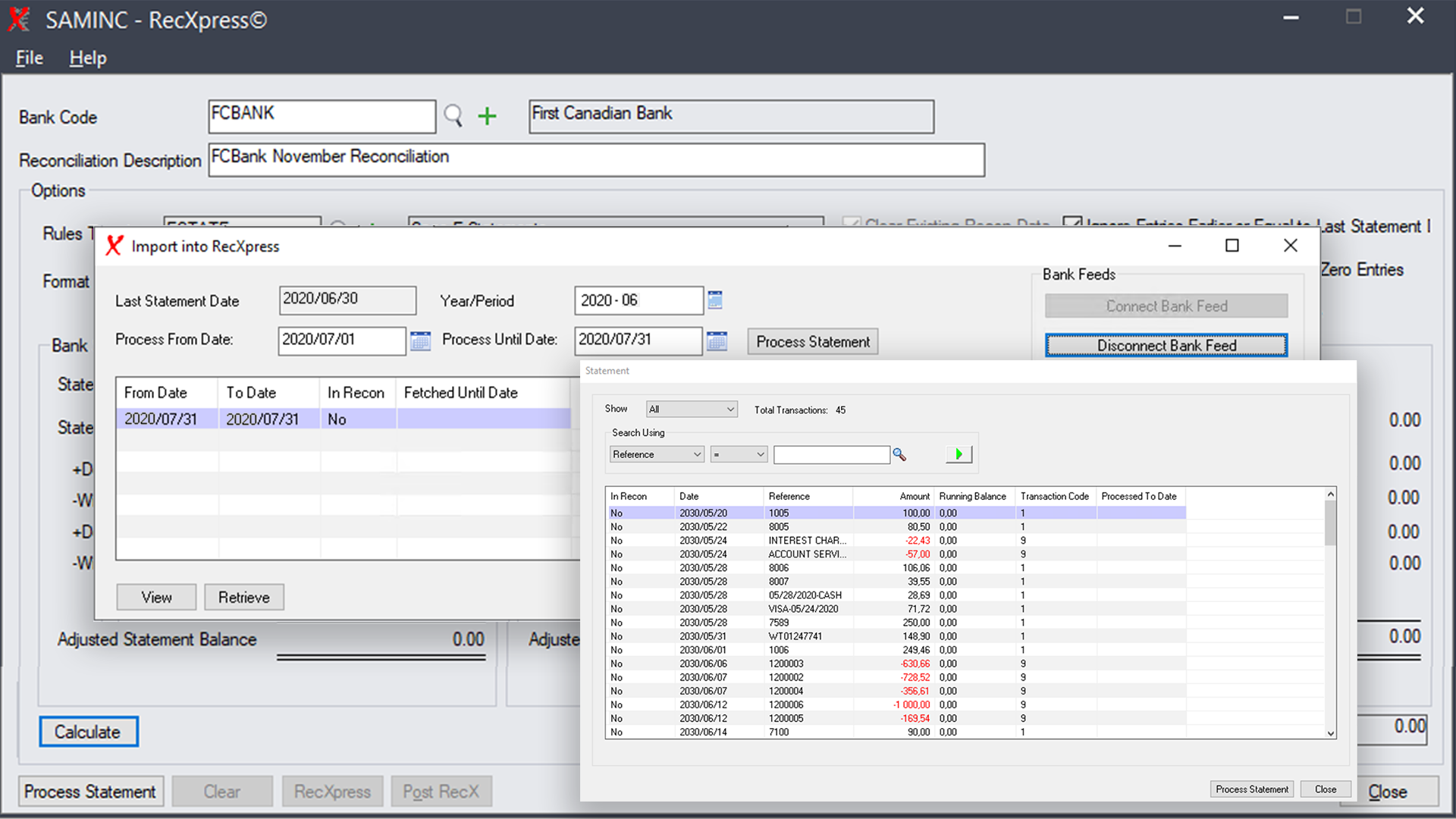The height and width of the screenshot is (819, 1456).
Task: Open the Process From Date calendar icon
Action: (421, 341)
